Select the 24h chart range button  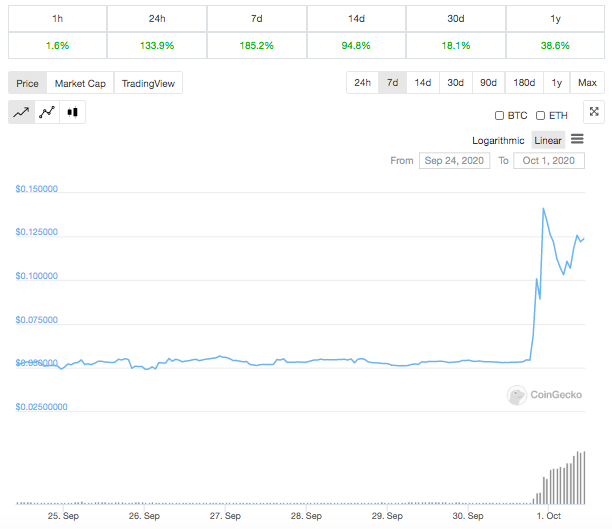click(362, 83)
